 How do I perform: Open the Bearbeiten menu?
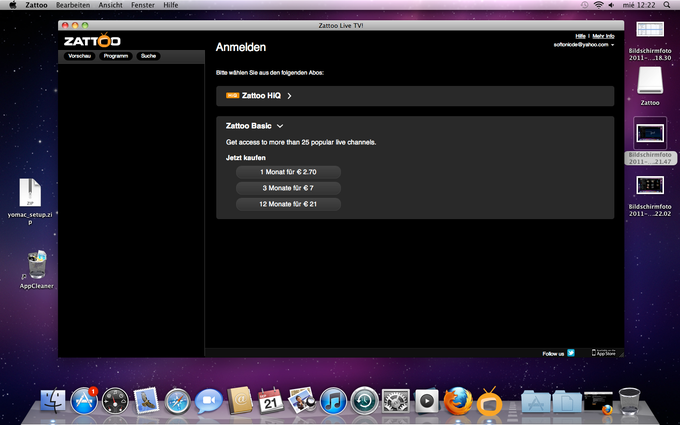tap(73, 5)
